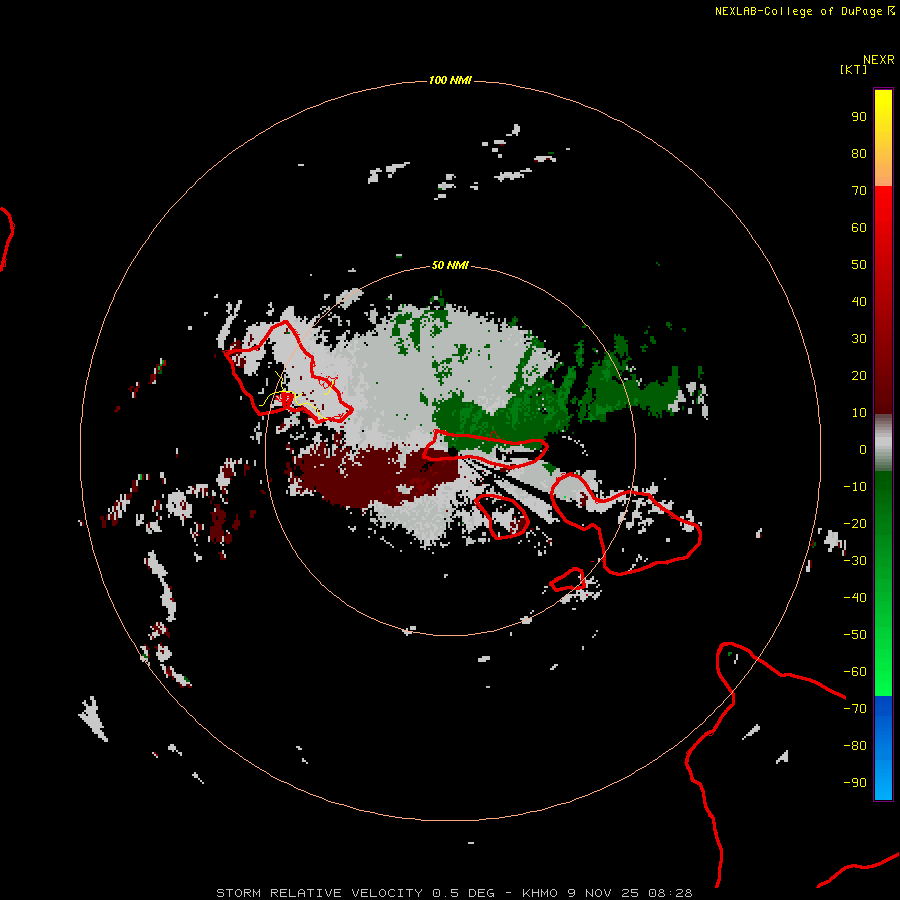
Task: Click the -80 value on the velocity scale
Action: coord(855,746)
